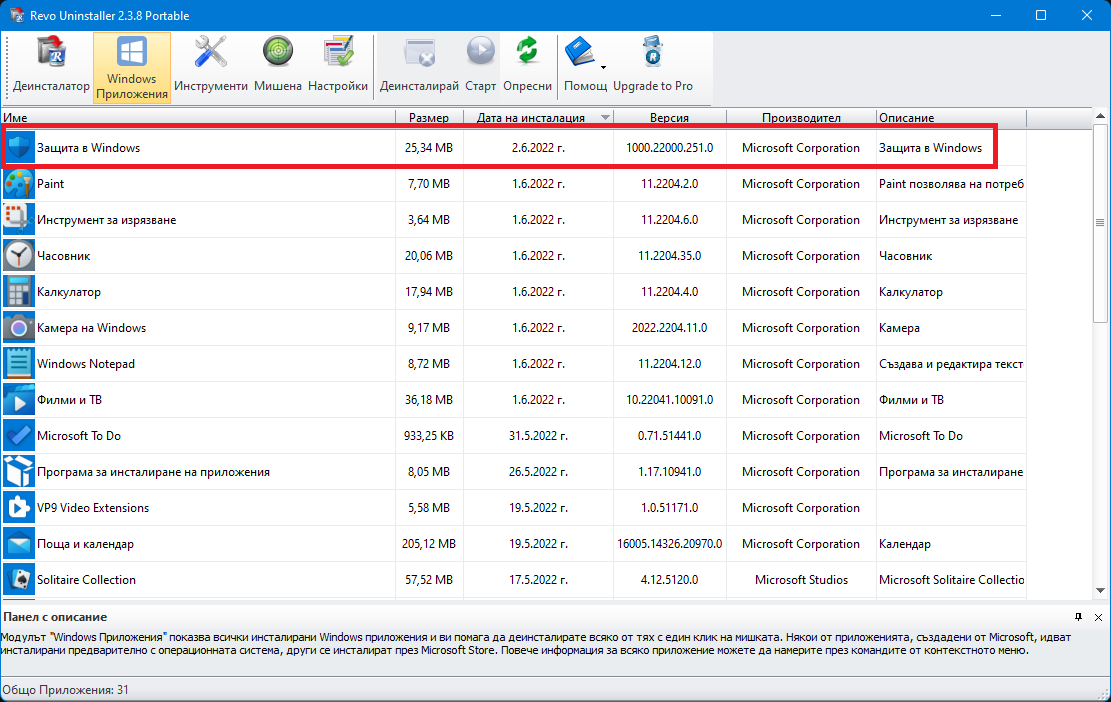Screen dimensions: 1111x702
Task: Click size value 933,25 KB
Action: [x=429, y=436]
